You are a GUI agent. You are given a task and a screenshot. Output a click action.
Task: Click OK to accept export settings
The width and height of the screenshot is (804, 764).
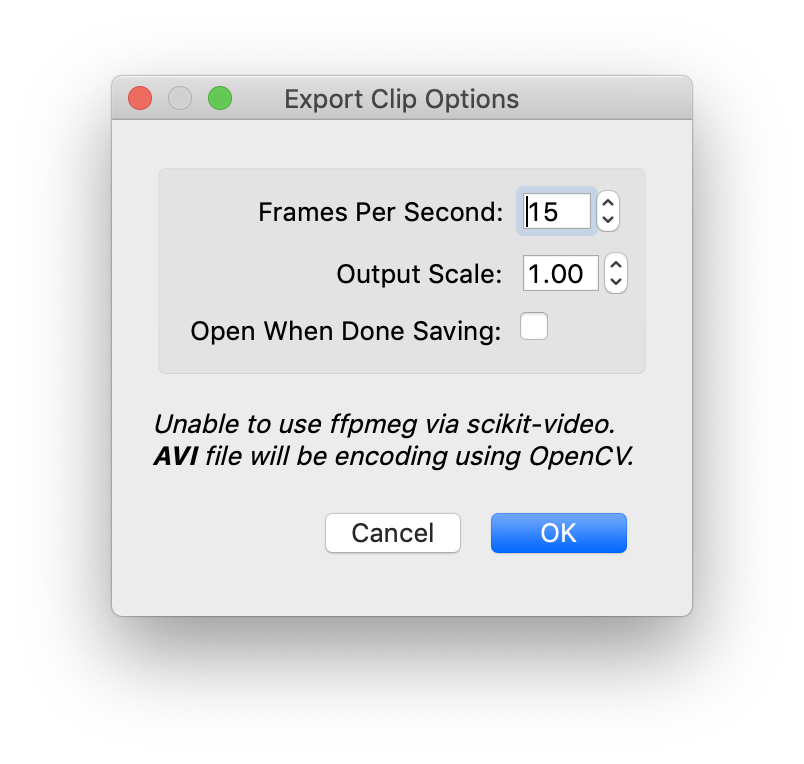click(x=558, y=532)
